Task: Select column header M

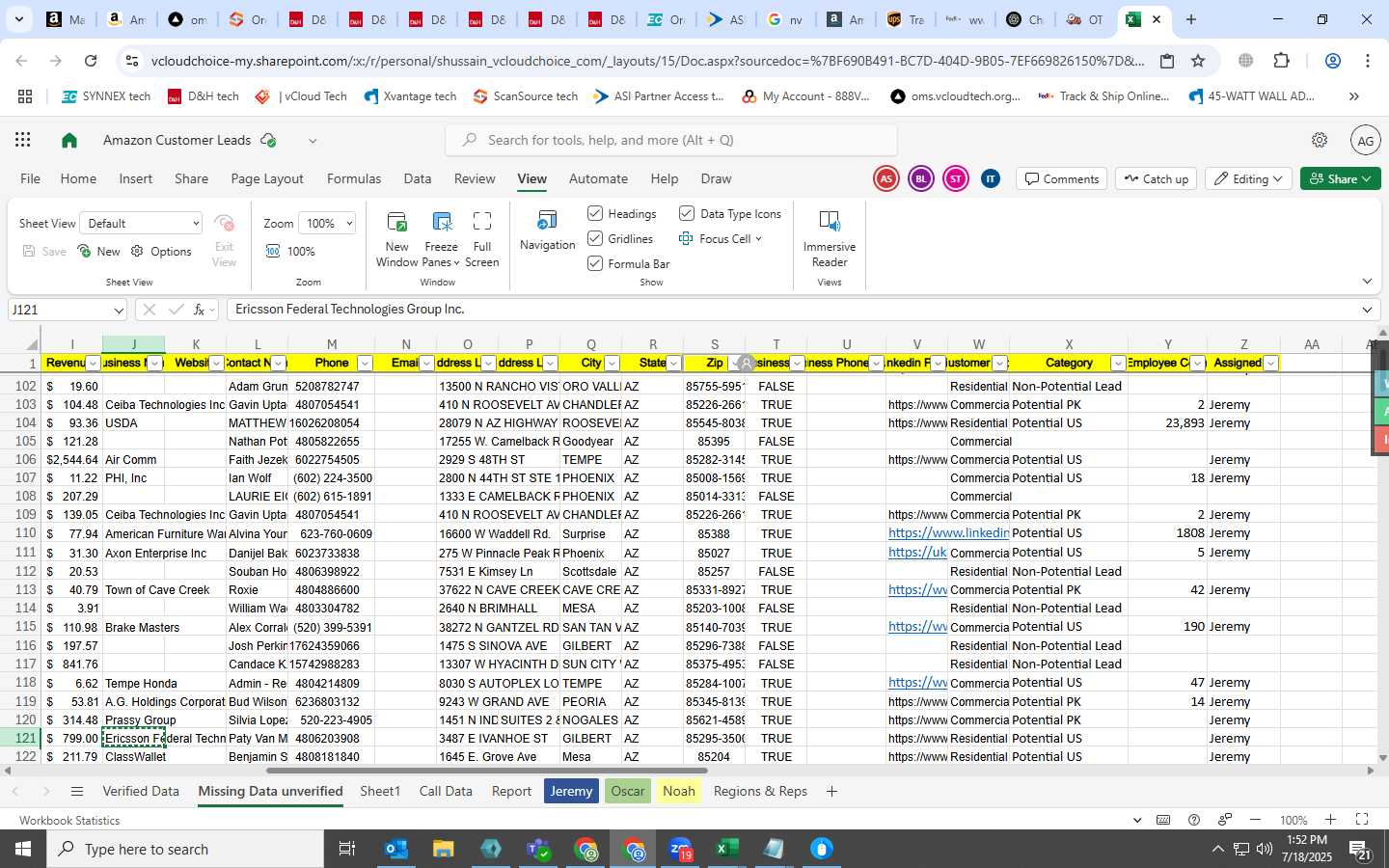Action: pos(331,344)
